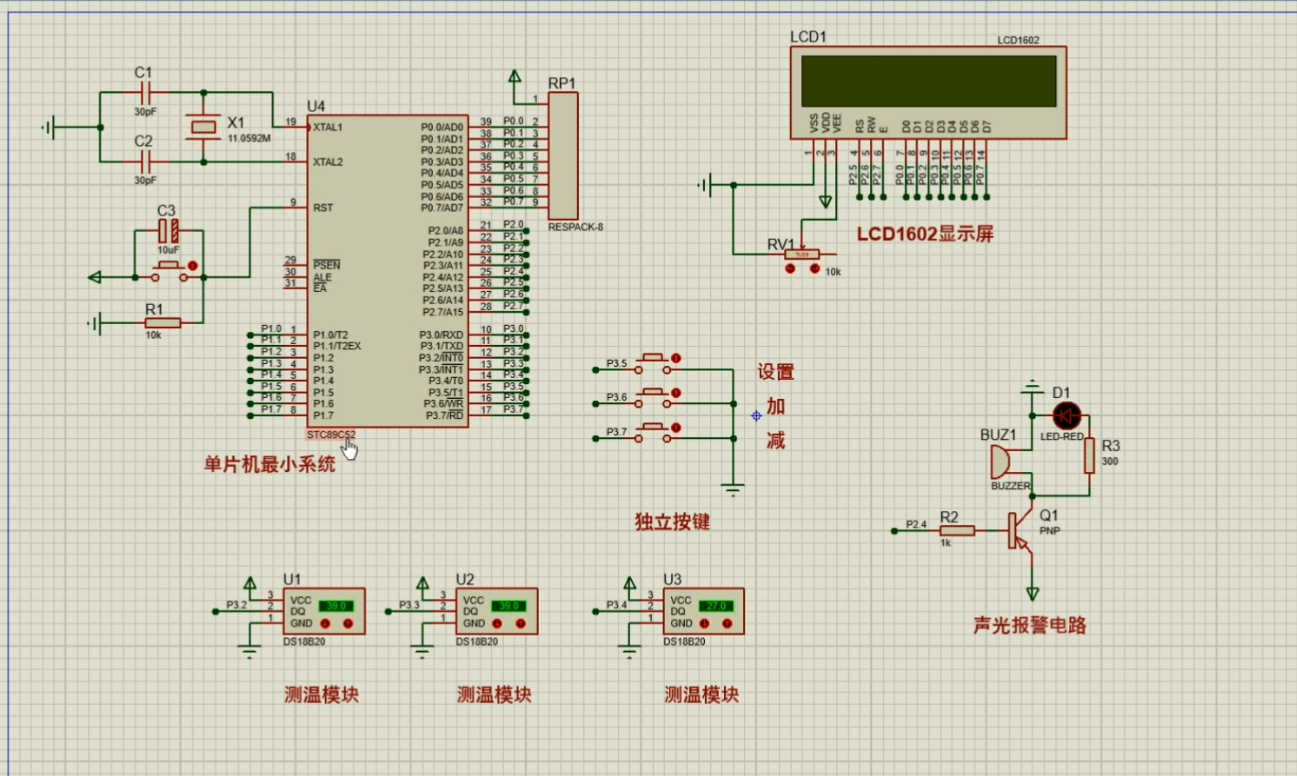Select the C1 30pF capacitor

(145, 93)
